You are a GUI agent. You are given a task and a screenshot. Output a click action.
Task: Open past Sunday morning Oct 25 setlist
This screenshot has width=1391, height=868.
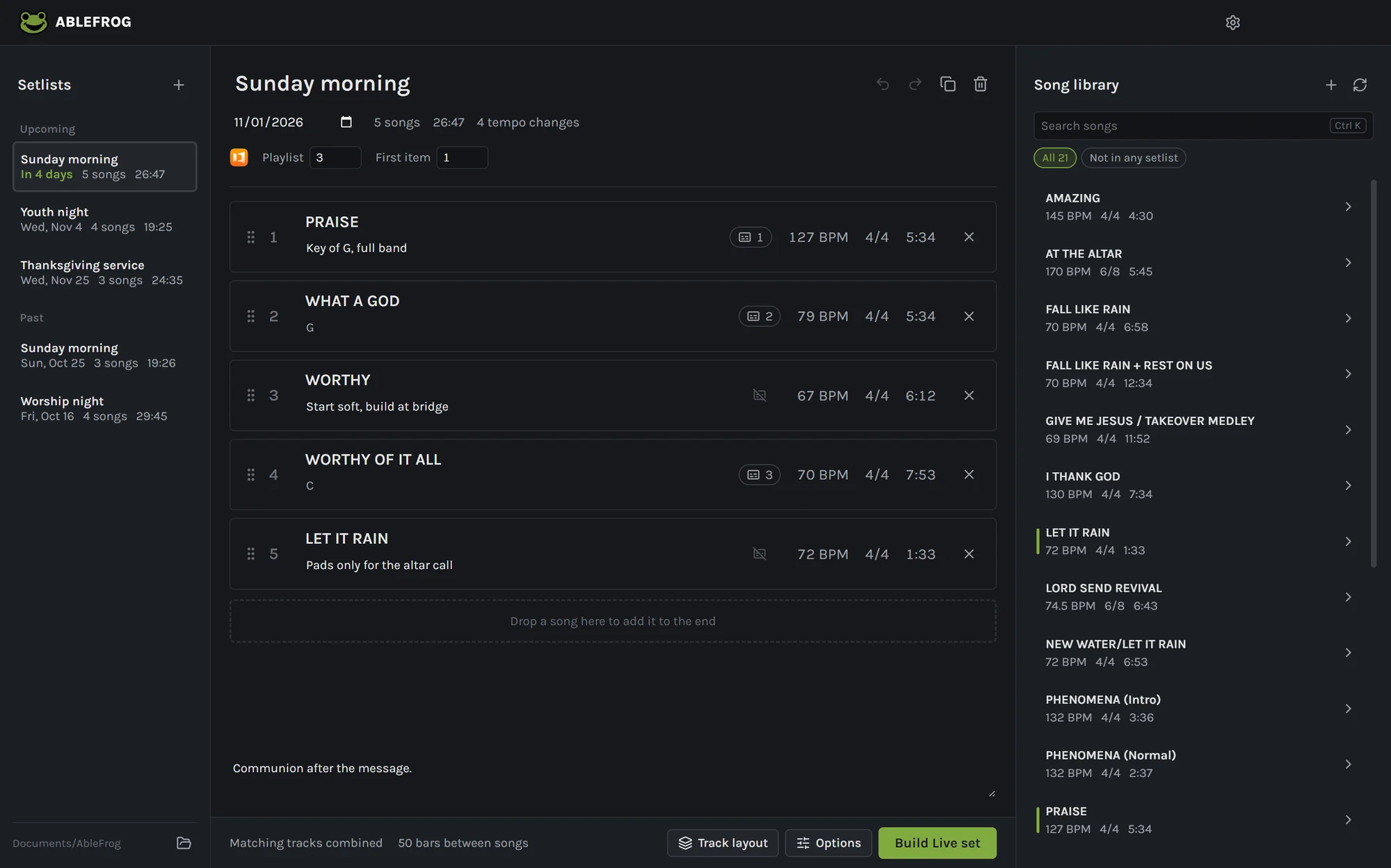105,355
